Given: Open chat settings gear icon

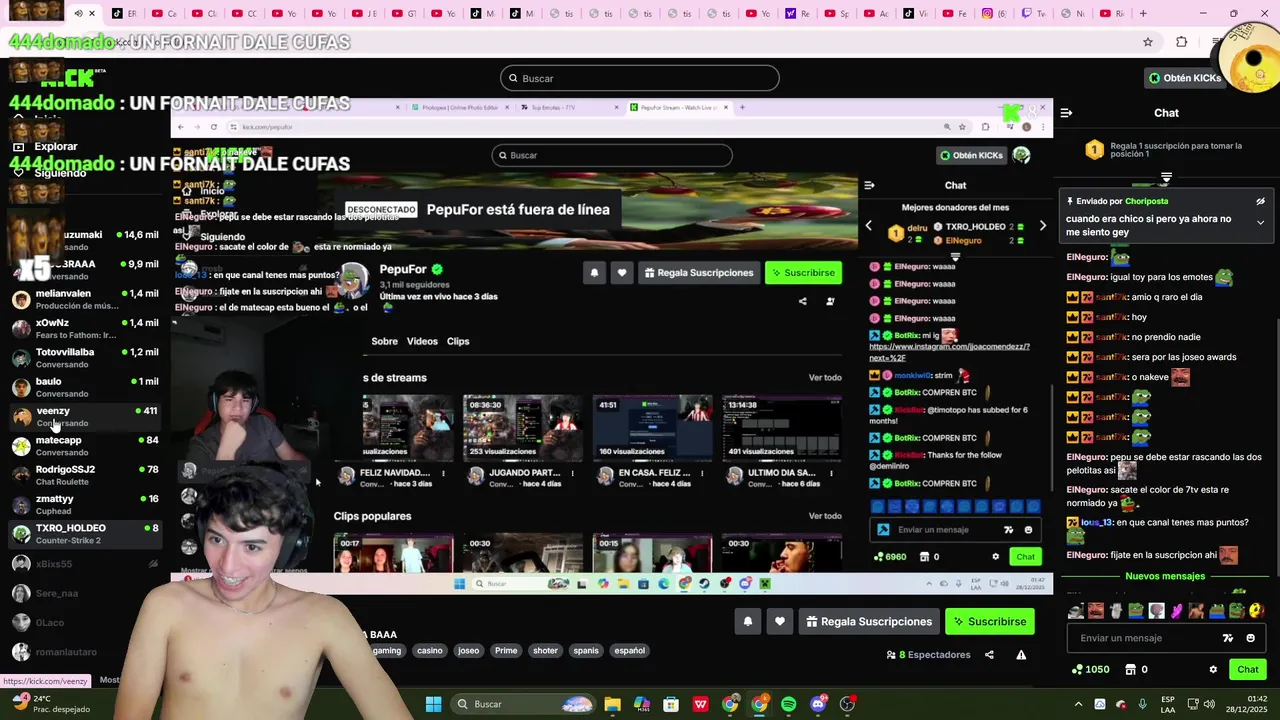Looking at the screenshot, I should click(x=1213, y=670).
